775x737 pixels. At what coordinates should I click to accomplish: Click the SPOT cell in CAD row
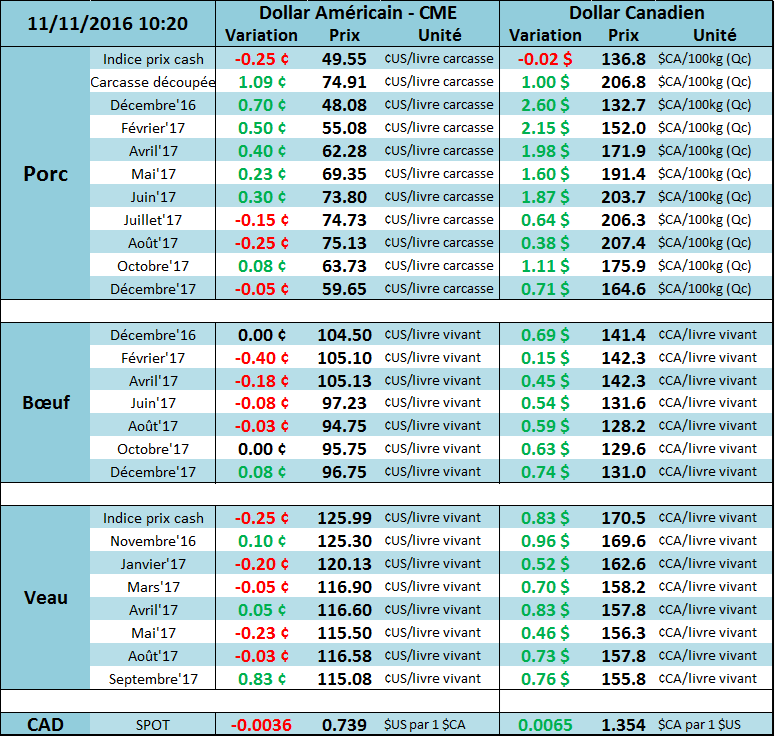(x=153, y=724)
